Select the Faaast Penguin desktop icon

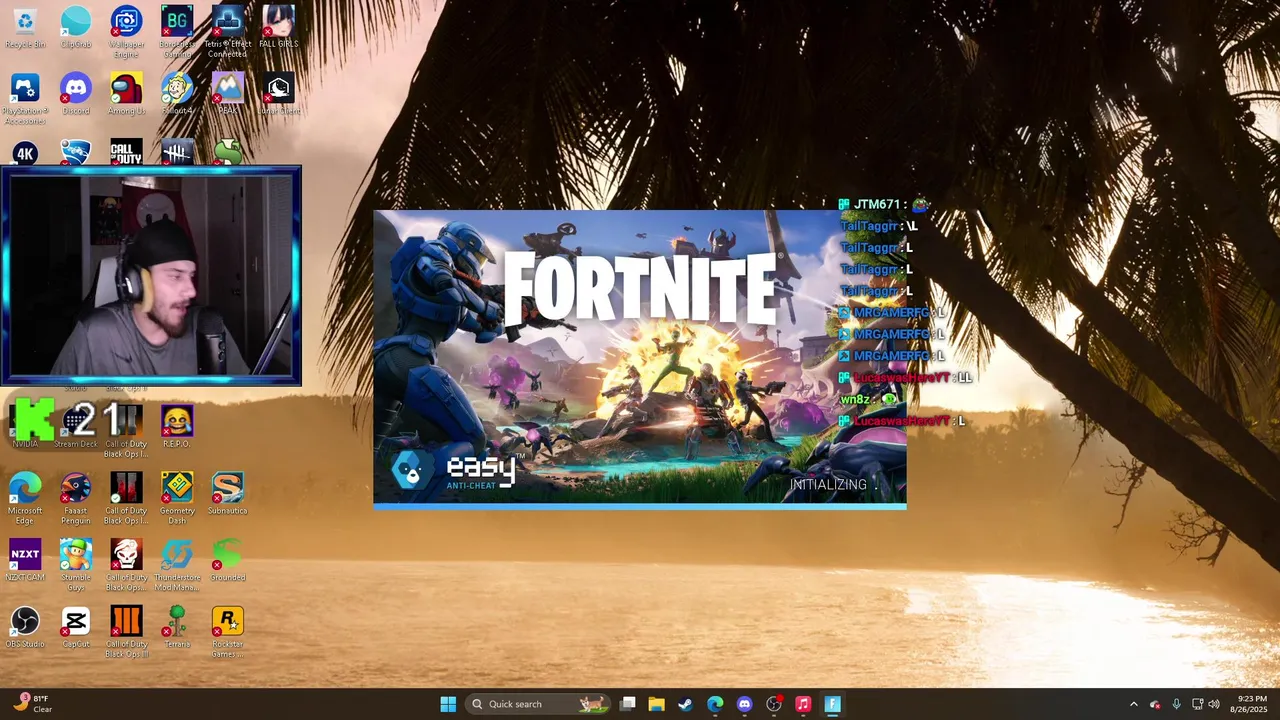coord(76,498)
